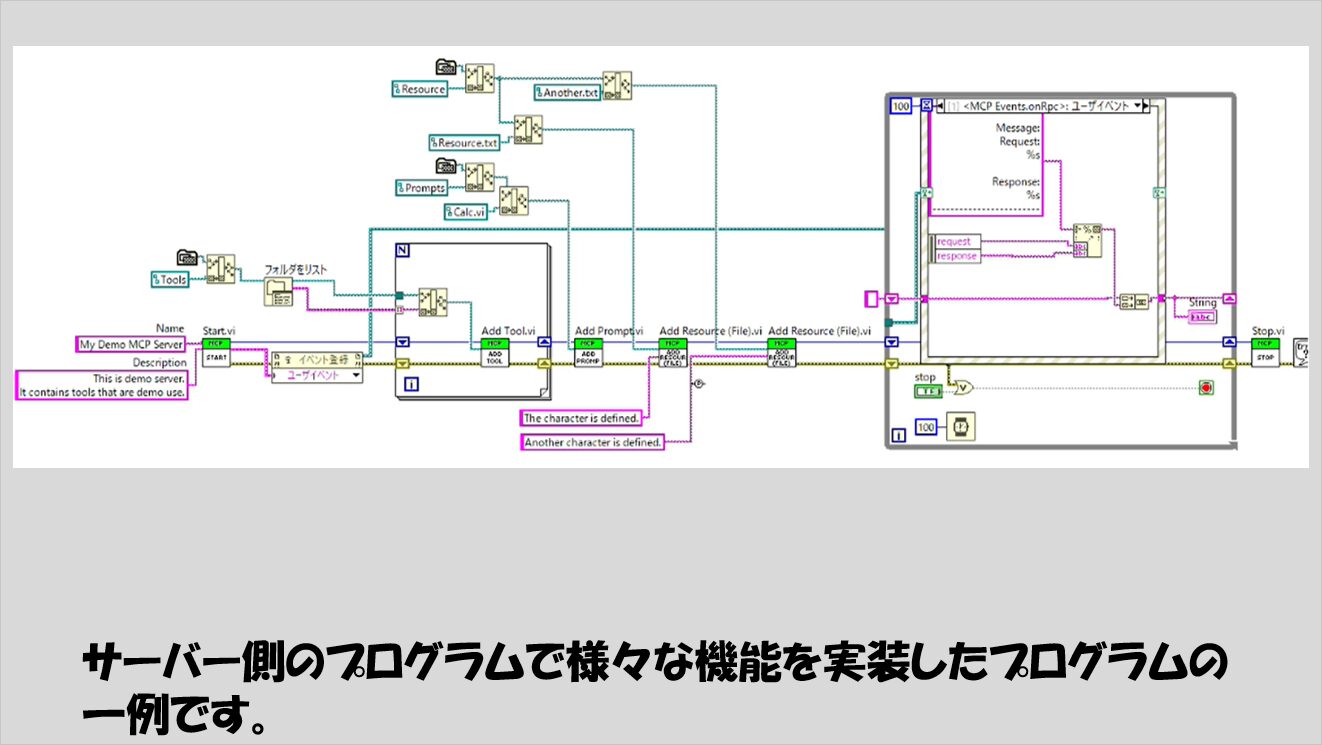Screen dimensions: 1322x745
Task: Click the My Demo MCP Server string constant
Action: [x=132, y=344]
